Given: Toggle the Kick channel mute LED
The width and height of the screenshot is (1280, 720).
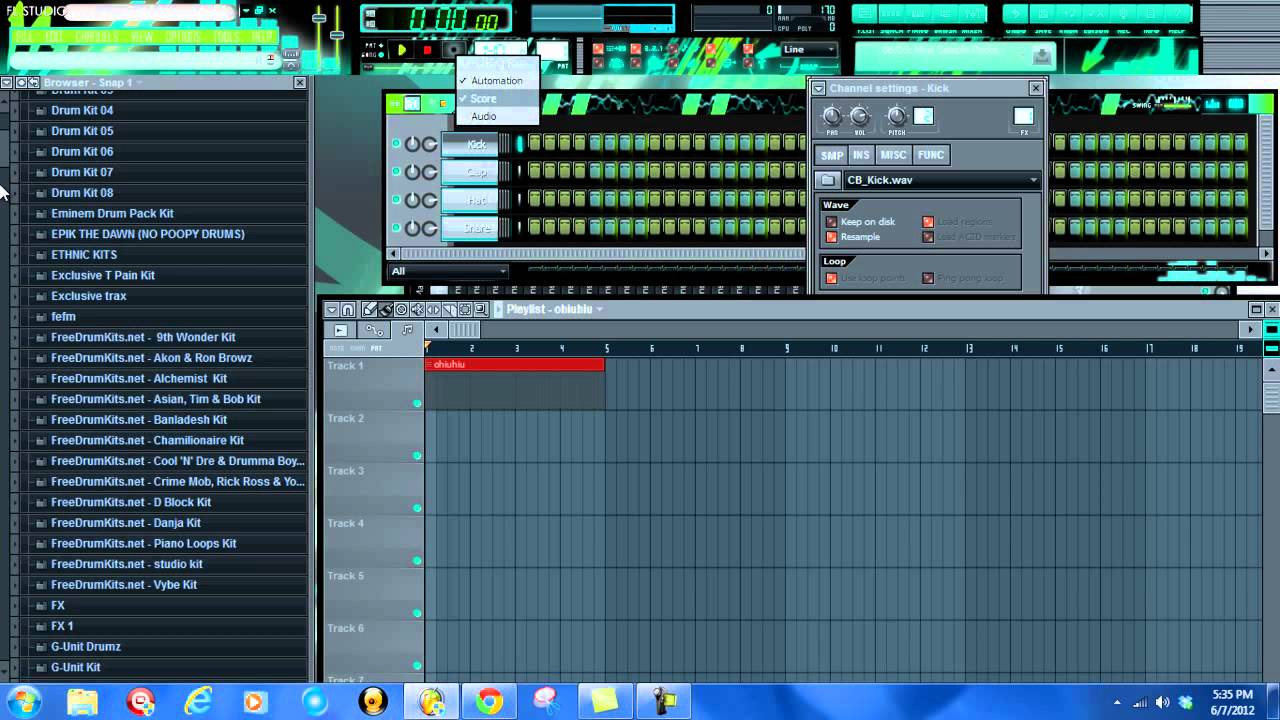Looking at the screenshot, I should point(396,144).
